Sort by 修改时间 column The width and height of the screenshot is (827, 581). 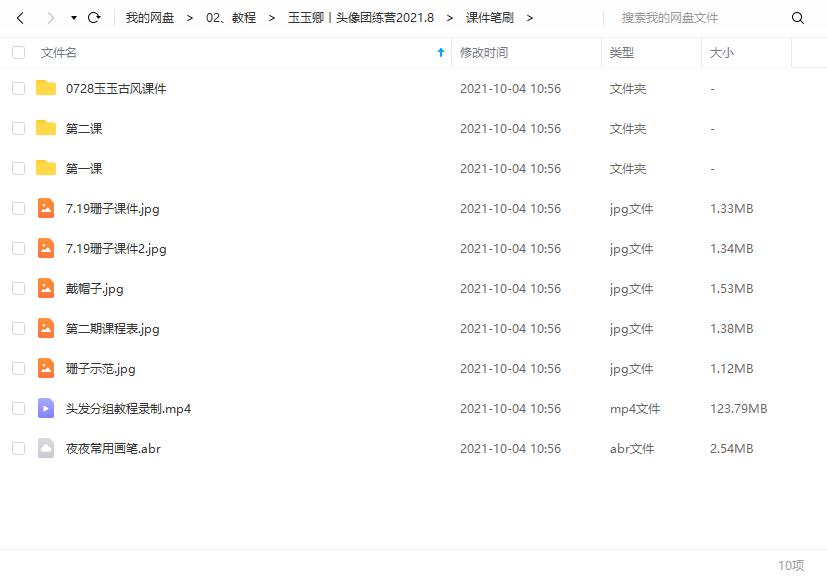[x=484, y=53]
